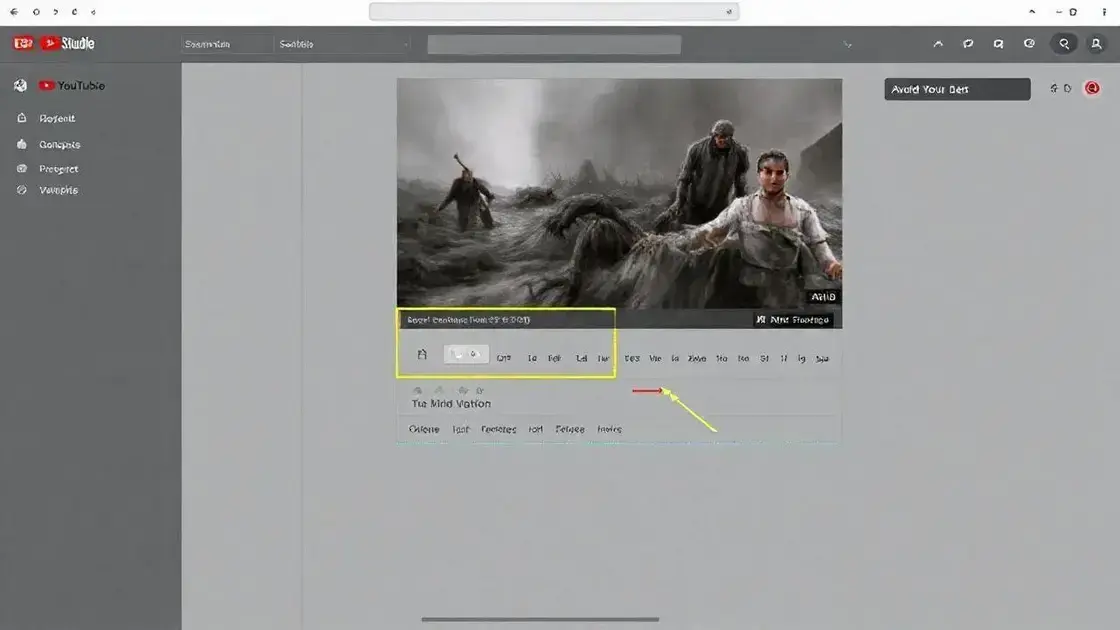Click the channel avatar icon beside YouTube
This screenshot has width=1120, height=630.
[20, 86]
